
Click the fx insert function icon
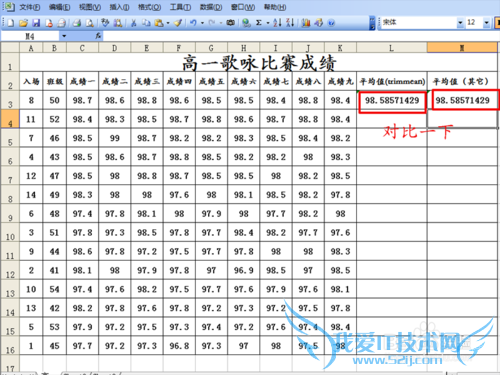[x=98, y=36]
